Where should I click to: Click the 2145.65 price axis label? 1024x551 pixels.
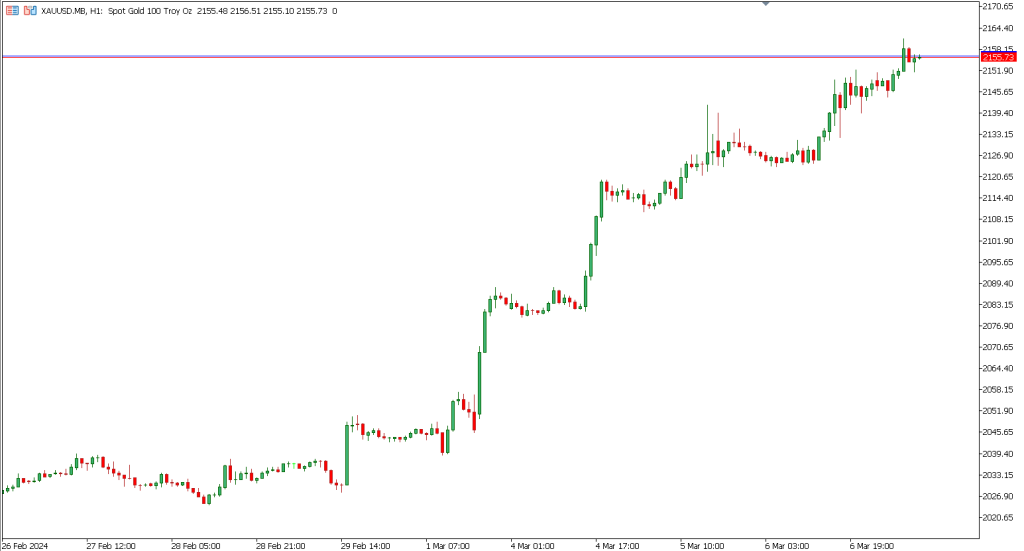pyautogui.click(x=998, y=92)
